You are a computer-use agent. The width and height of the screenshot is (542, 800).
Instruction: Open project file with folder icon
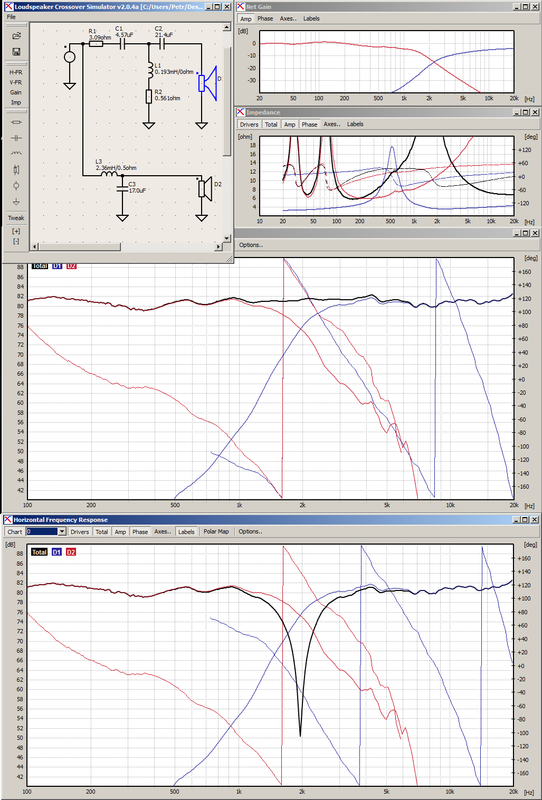16,36
